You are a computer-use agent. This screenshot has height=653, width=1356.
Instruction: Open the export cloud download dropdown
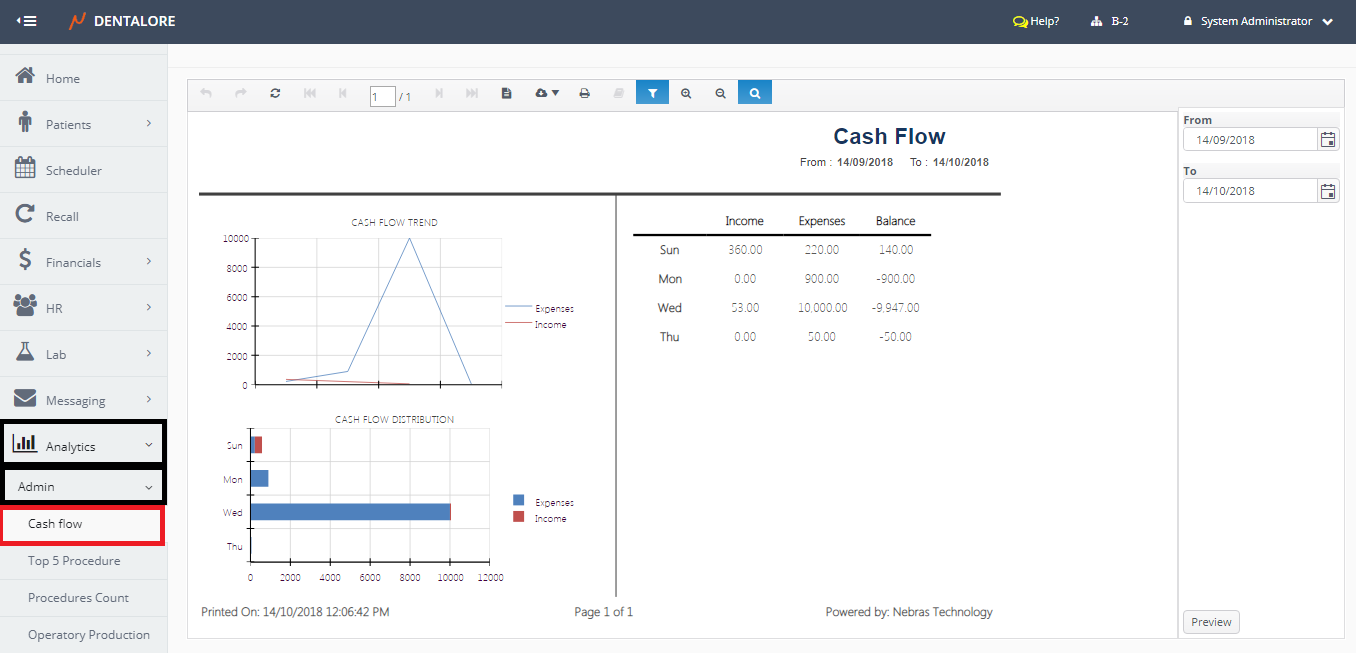click(x=547, y=93)
